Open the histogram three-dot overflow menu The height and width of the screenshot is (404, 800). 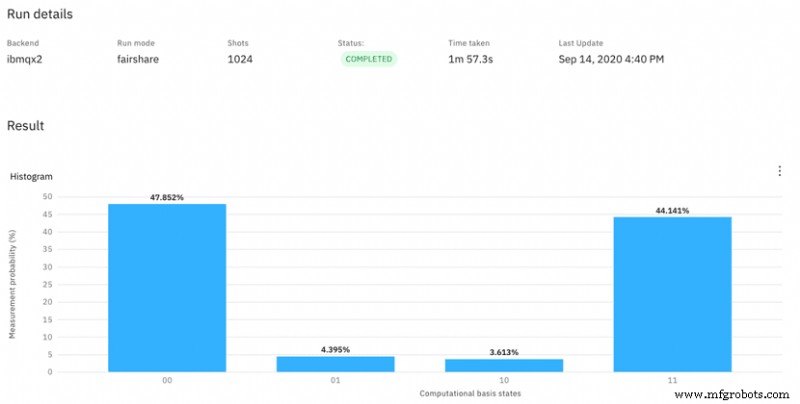(779, 171)
